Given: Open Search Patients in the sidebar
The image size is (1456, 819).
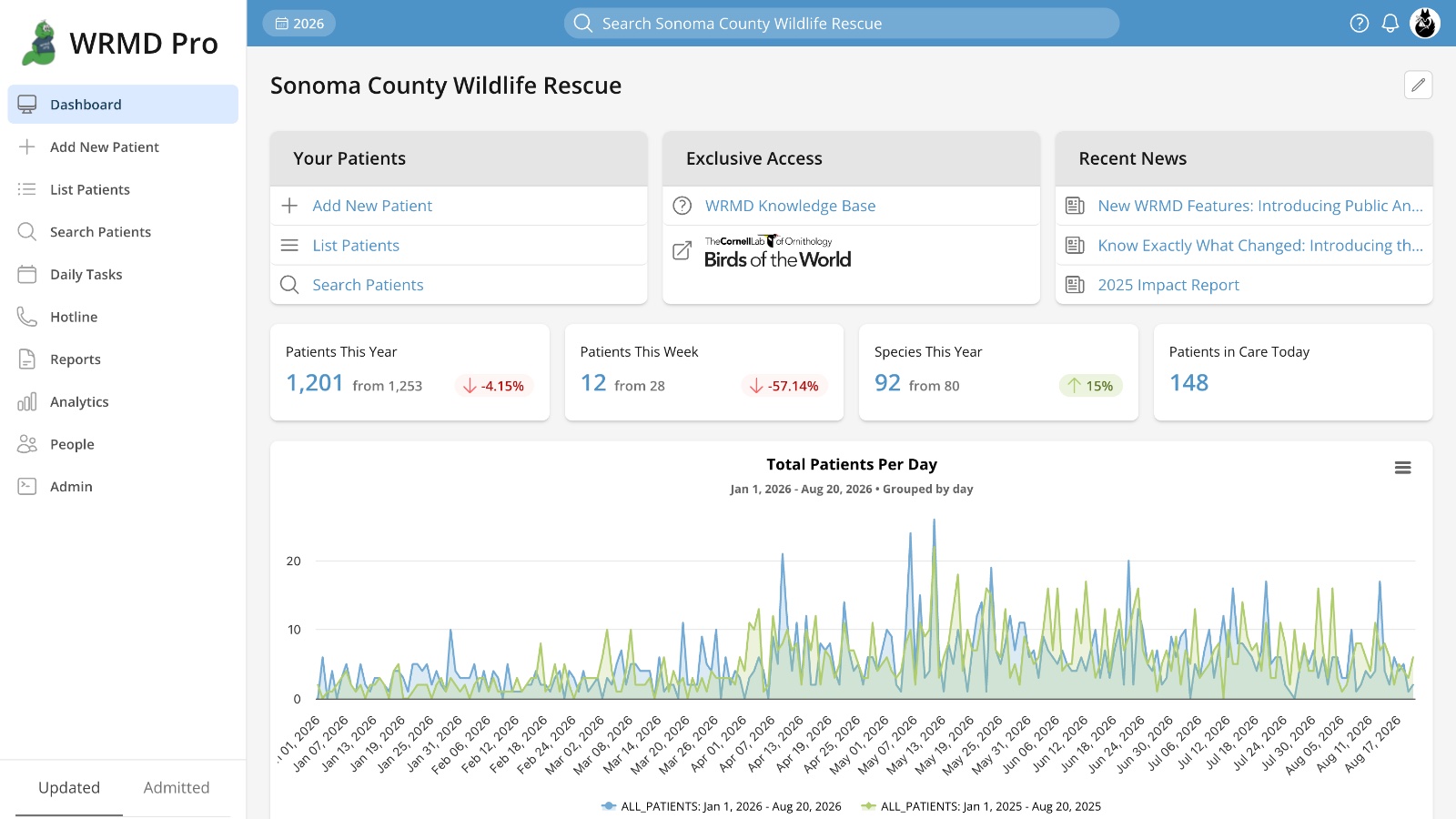Looking at the screenshot, I should (123, 232).
